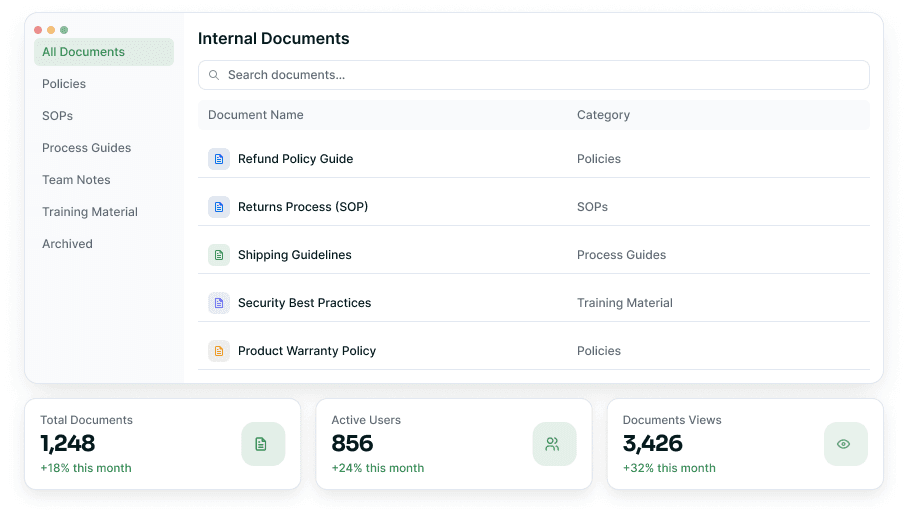The width and height of the screenshot is (908, 510).
Task: Click the 856 active users value
Action: [x=352, y=443]
